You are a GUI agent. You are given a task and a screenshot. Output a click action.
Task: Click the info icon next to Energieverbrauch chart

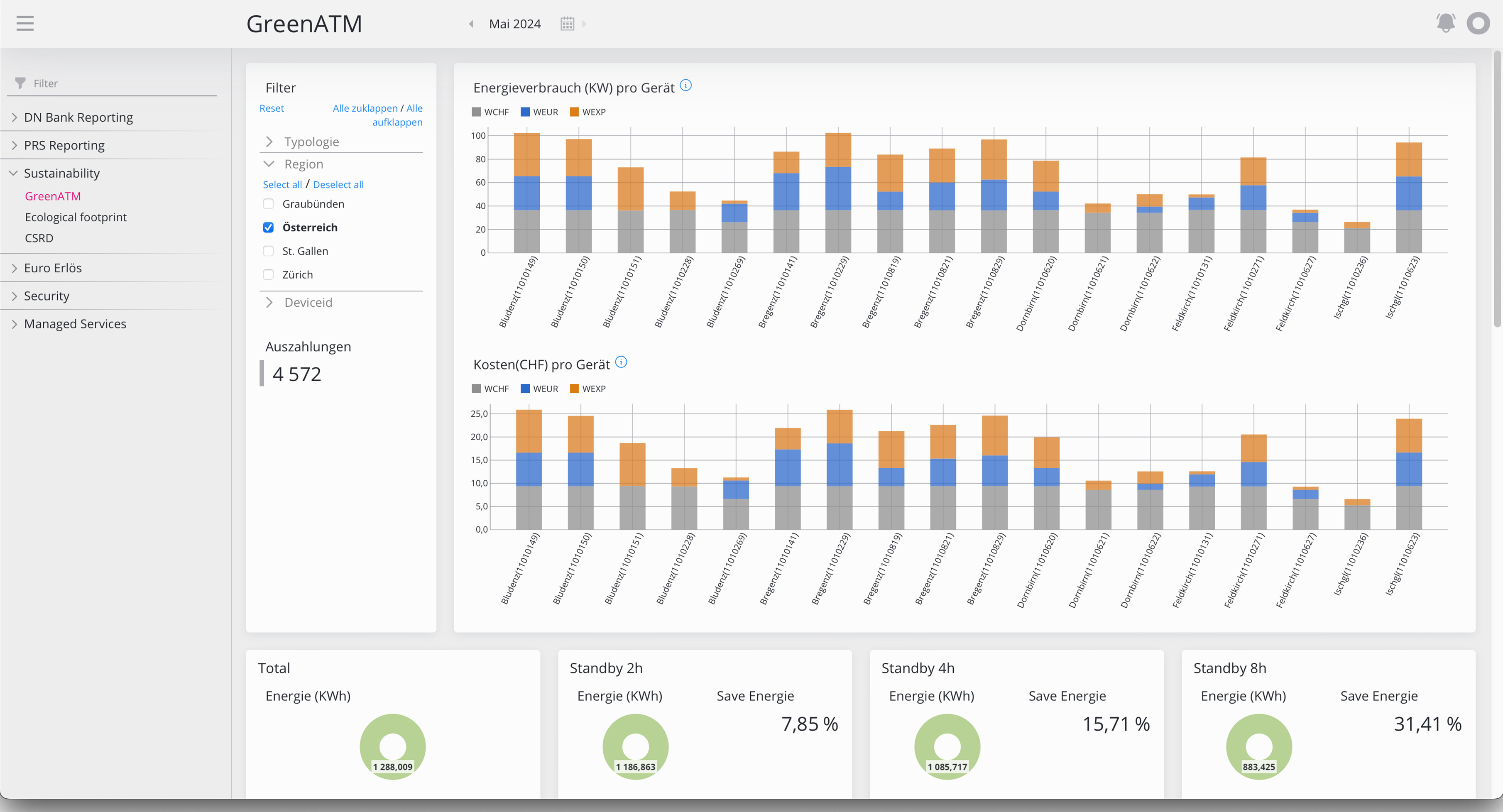(x=686, y=85)
